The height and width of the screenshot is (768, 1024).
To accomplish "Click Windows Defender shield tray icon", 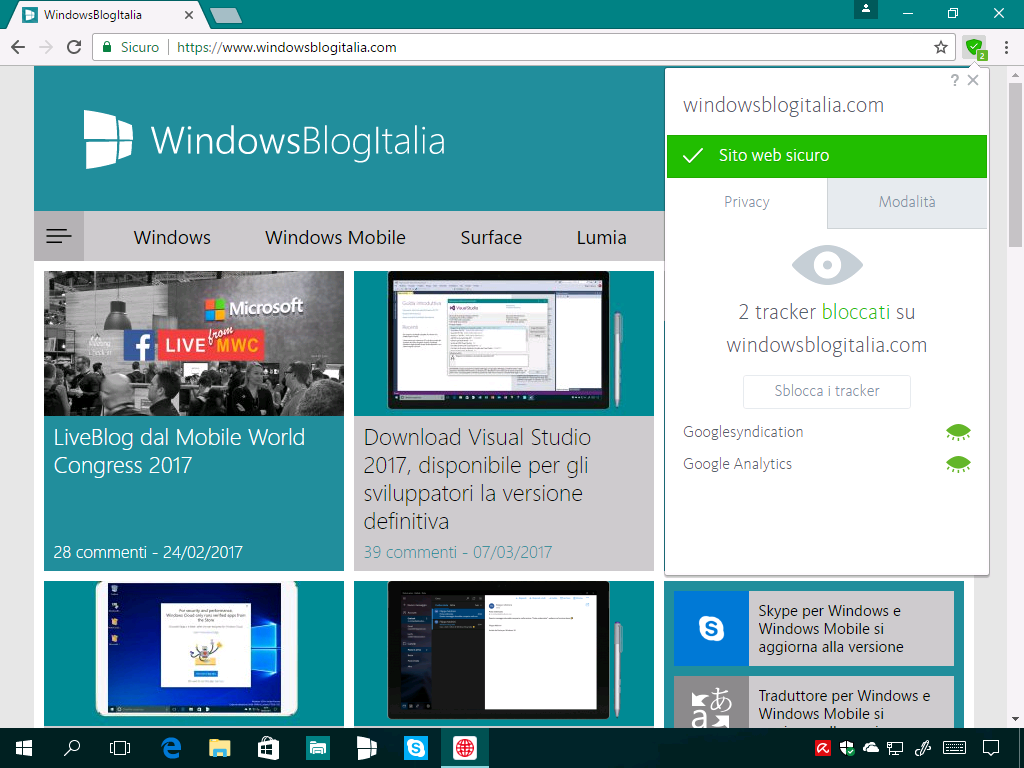I will [x=847, y=748].
